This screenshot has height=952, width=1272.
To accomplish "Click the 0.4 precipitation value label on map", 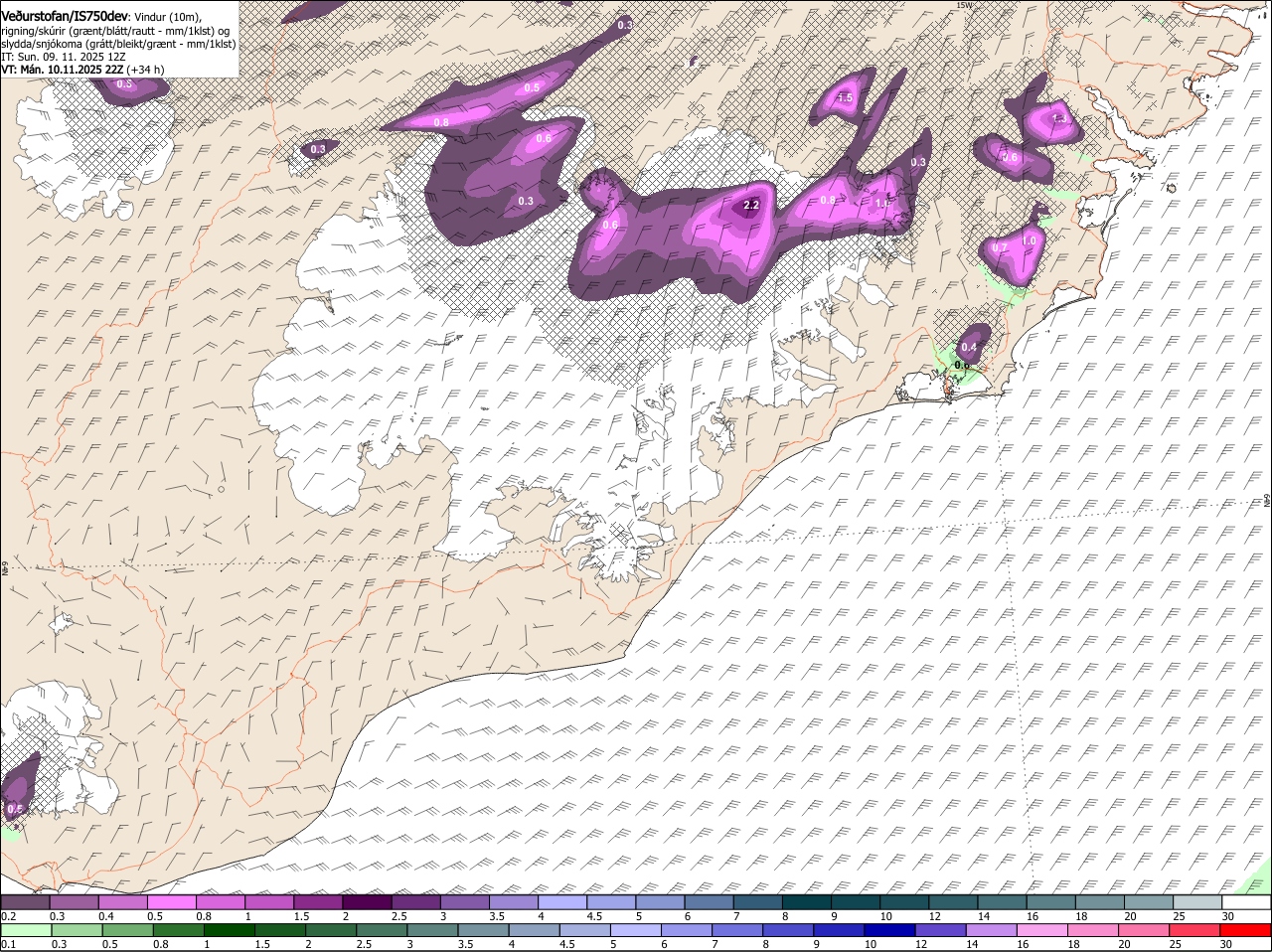I will pos(969,347).
